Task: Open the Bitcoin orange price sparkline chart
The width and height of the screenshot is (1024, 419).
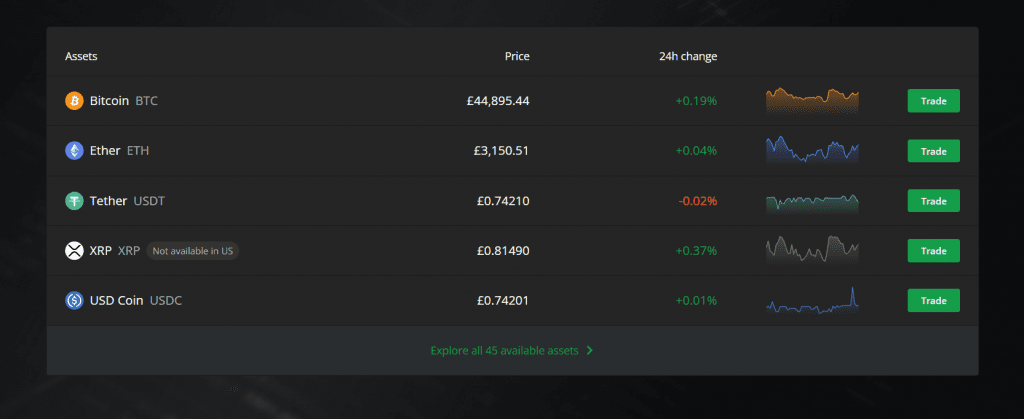Action: (x=812, y=101)
